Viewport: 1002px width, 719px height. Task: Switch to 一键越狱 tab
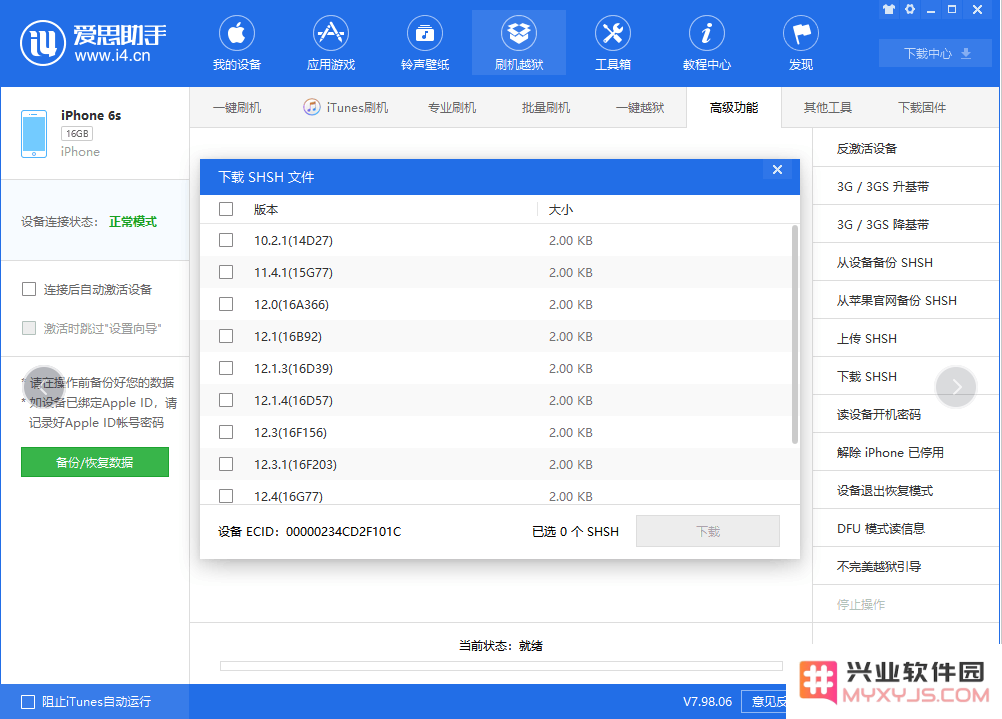(640, 107)
